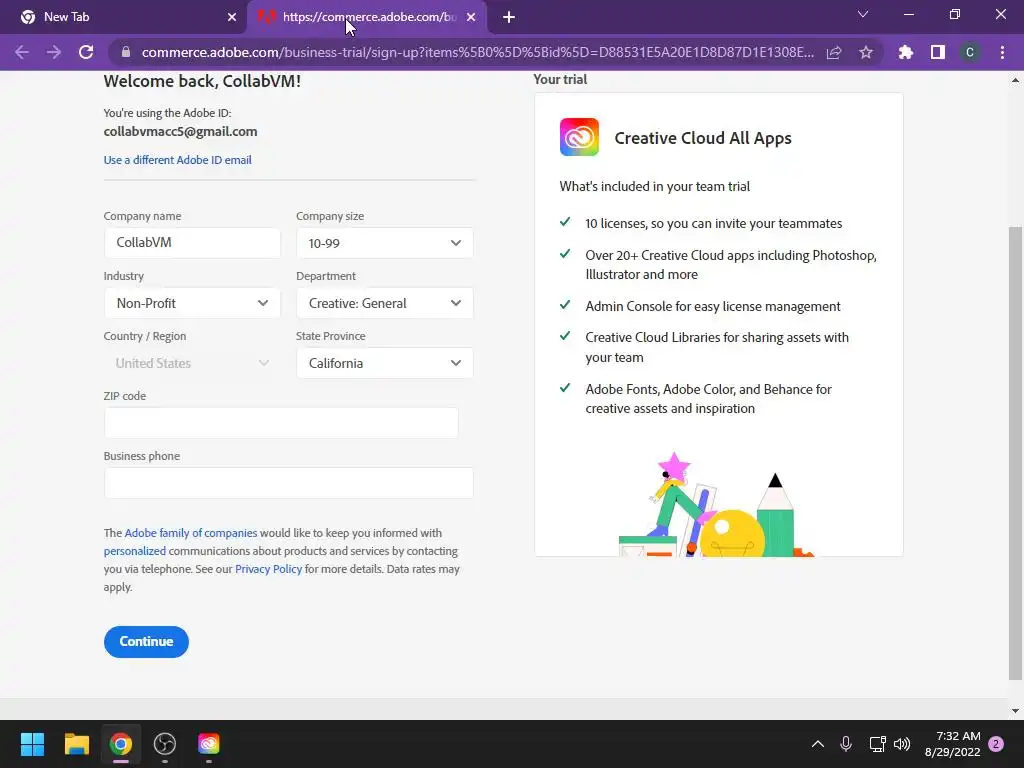Expand the Company size dropdown
1024x768 pixels.
[385, 243]
